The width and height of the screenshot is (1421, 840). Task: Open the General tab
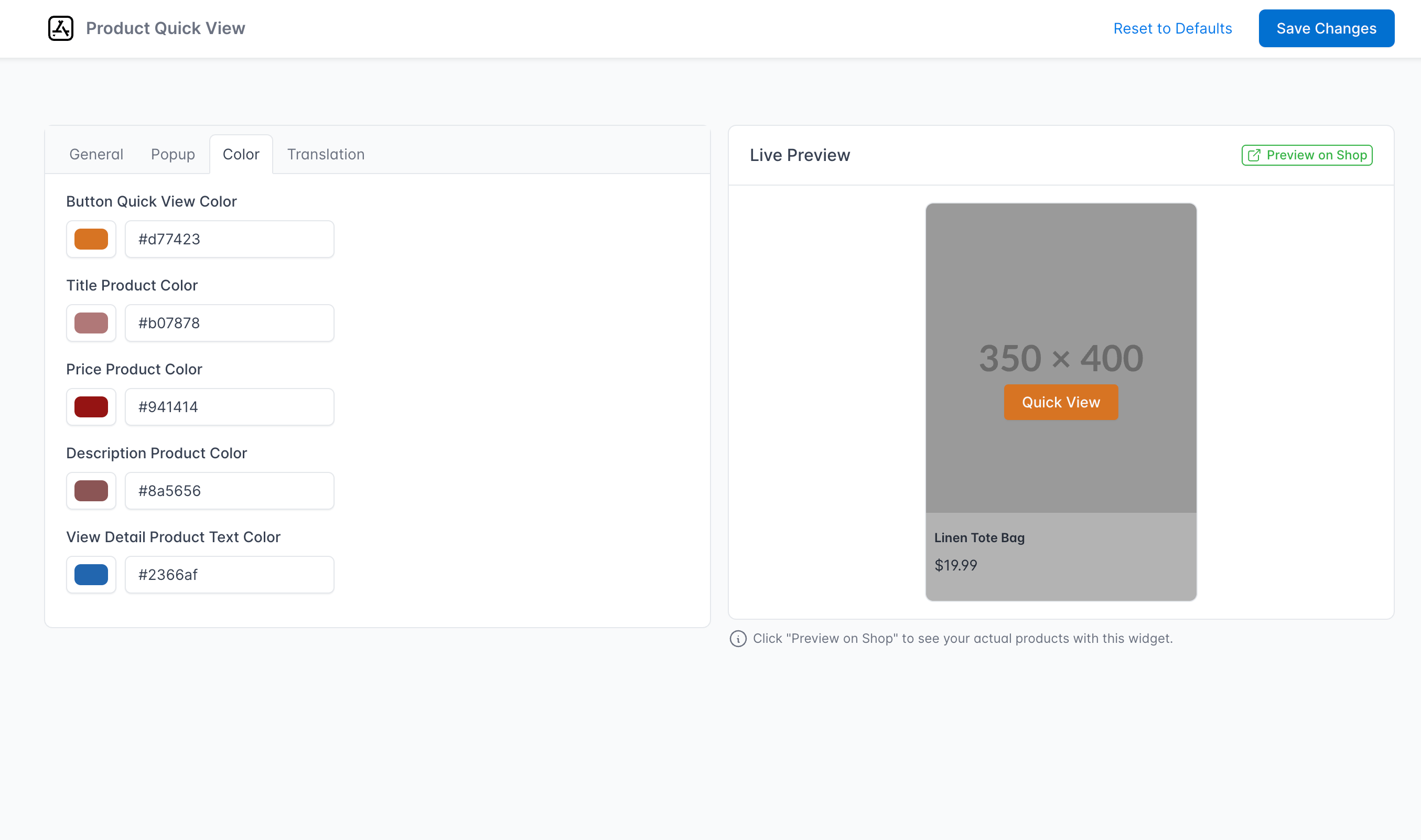pyautogui.click(x=96, y=154)
